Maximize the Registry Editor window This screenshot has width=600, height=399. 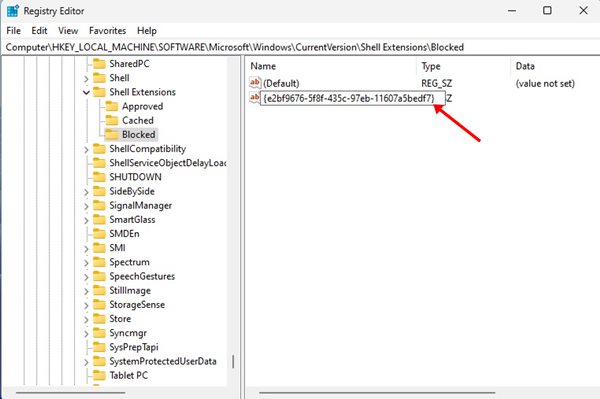(x=547, y=10)
